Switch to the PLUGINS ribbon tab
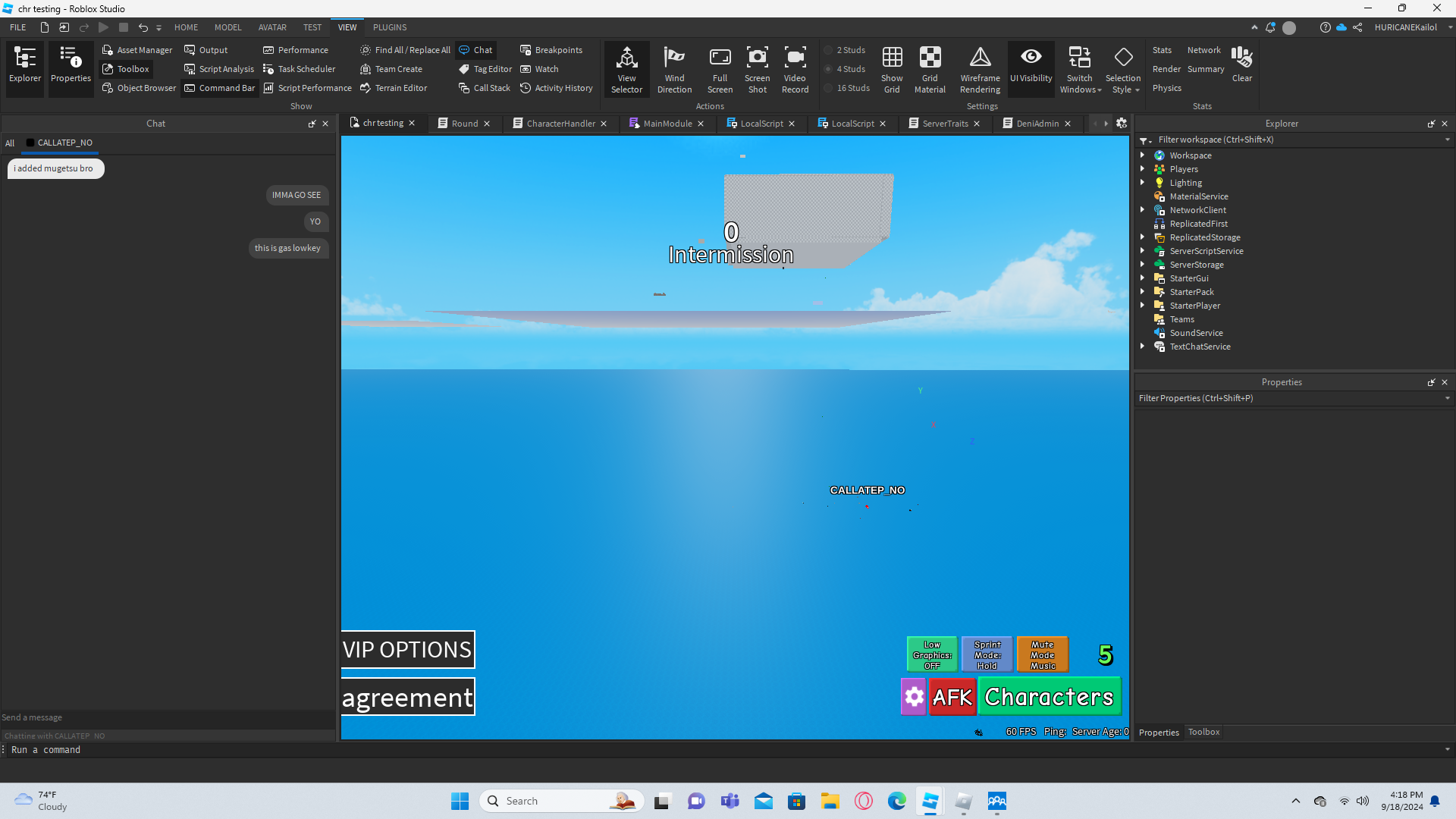 390,27
